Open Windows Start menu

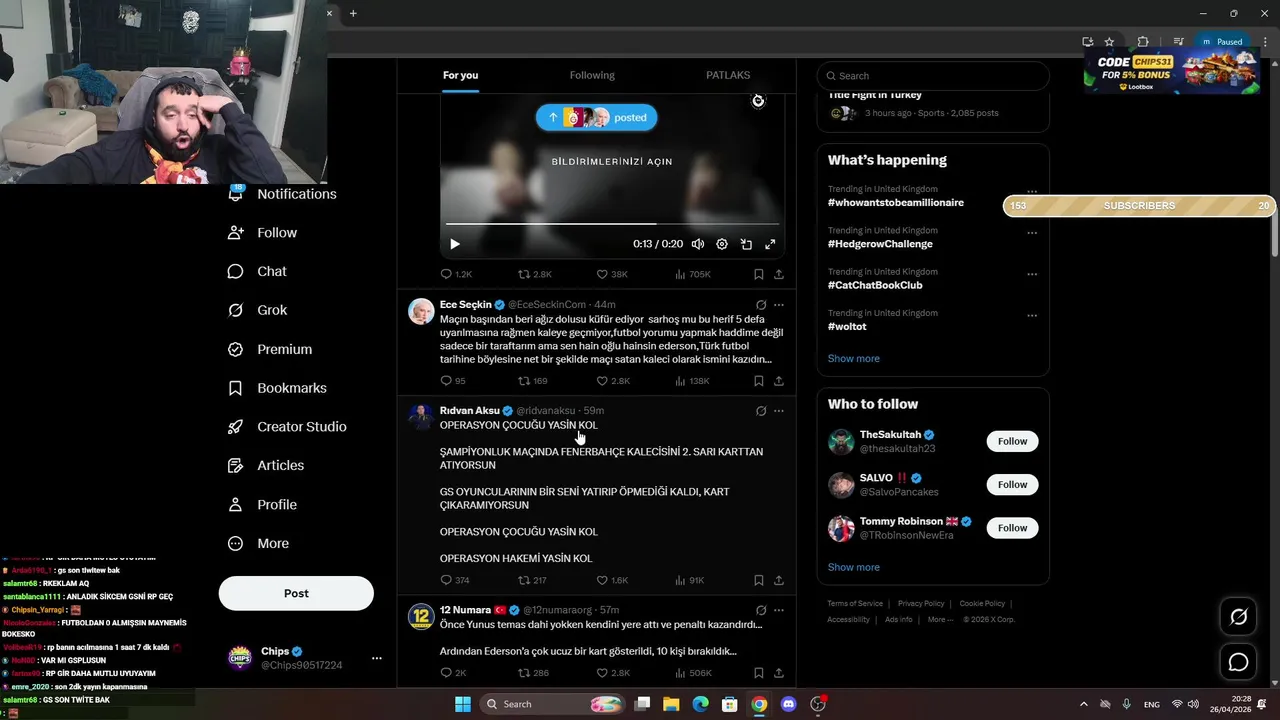pyautogui.click(x=463, y=704)
